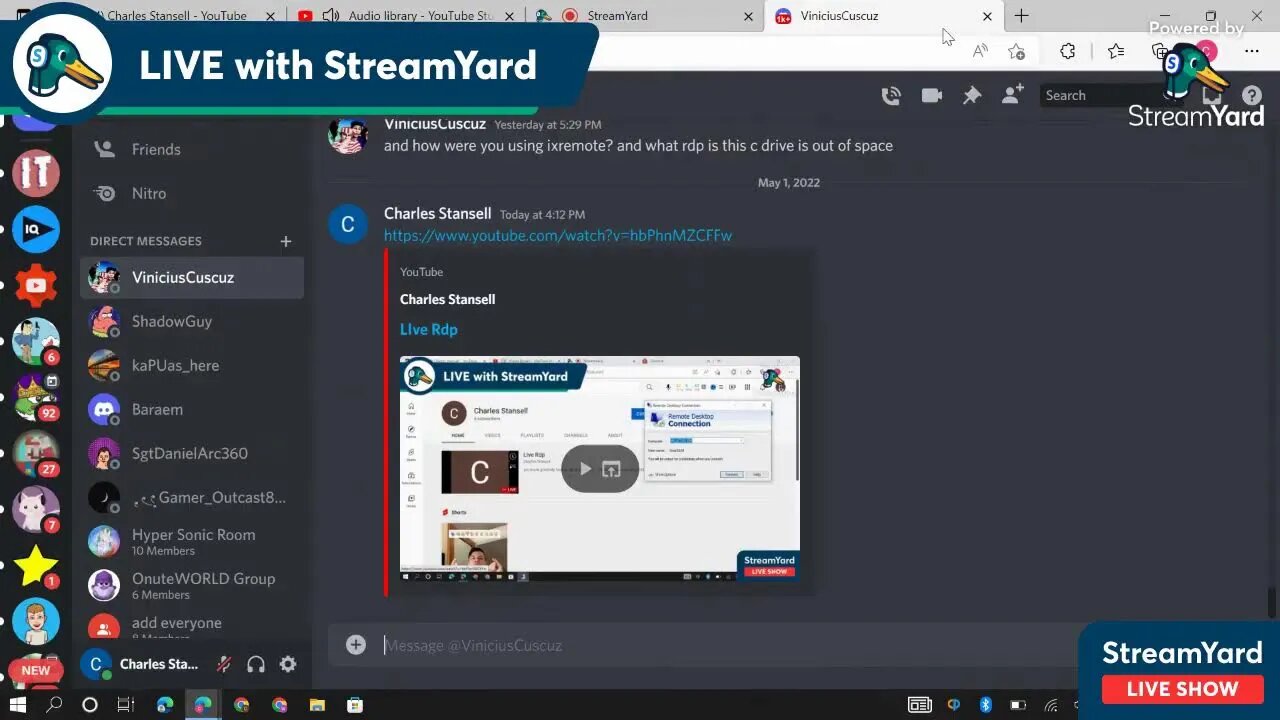Image resolution: width=1280 pixels, height=720 pixels.
Task: Open File Explorer from the taskbar
Action: click(x=317, y=705)
